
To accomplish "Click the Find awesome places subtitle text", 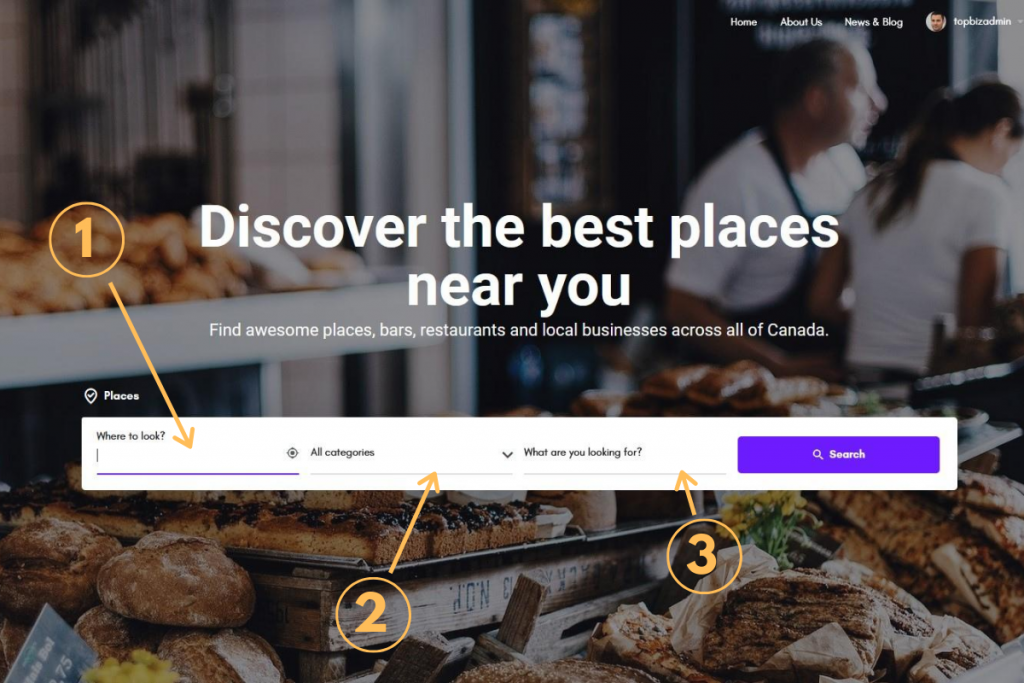I will point(519,330).
